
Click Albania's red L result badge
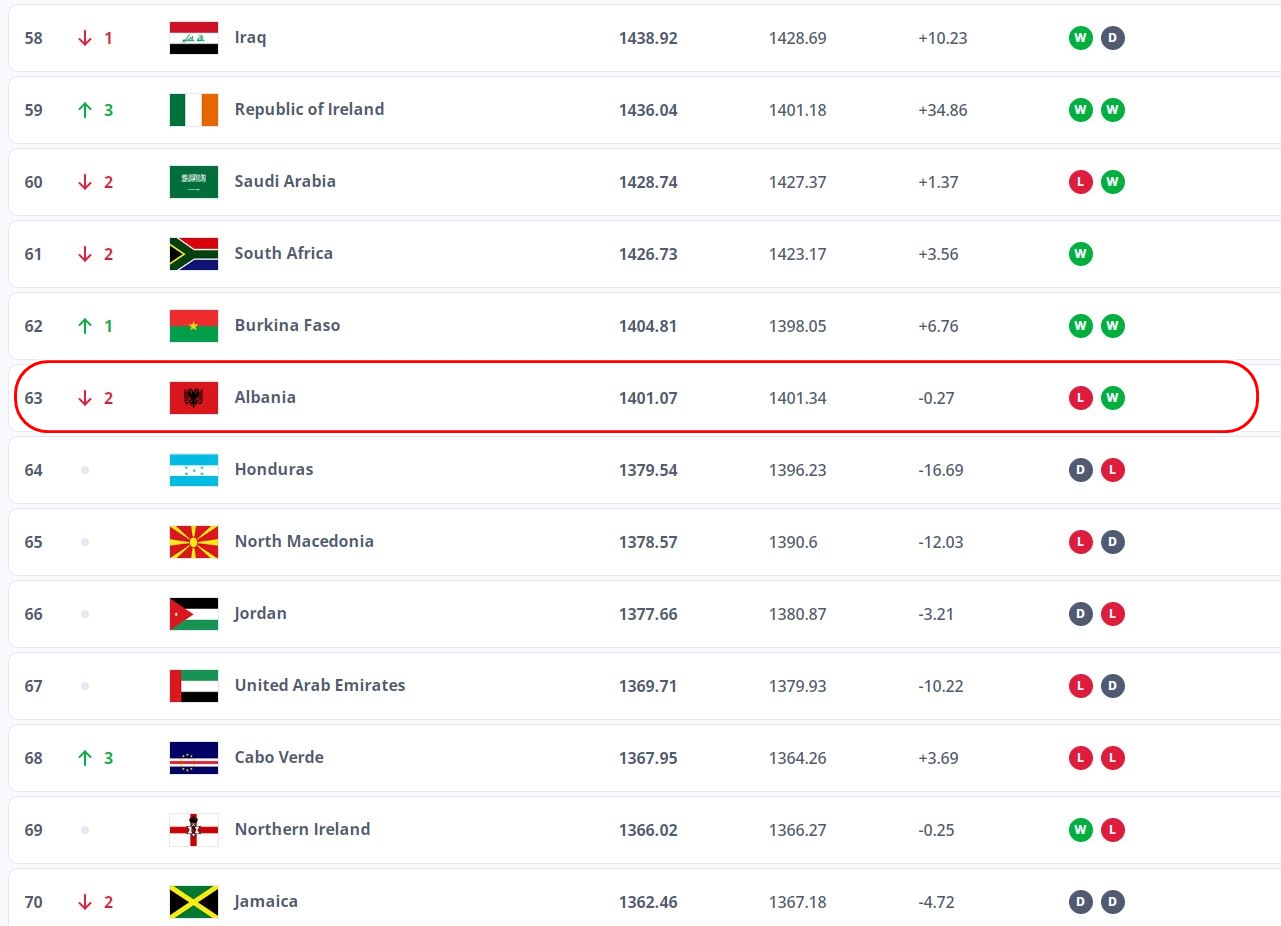click(x=1080, y=398)
